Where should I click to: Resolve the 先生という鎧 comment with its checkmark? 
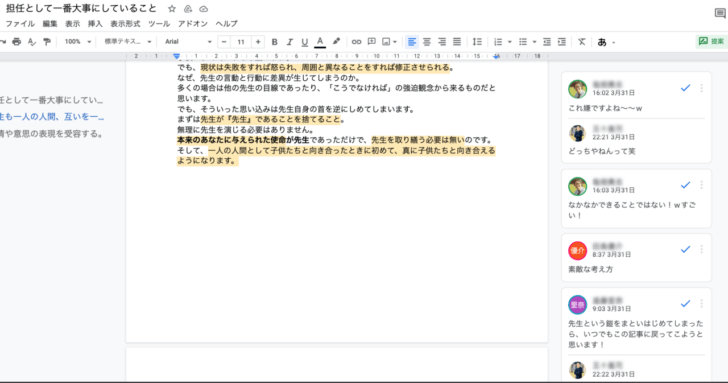pos(685,304)
